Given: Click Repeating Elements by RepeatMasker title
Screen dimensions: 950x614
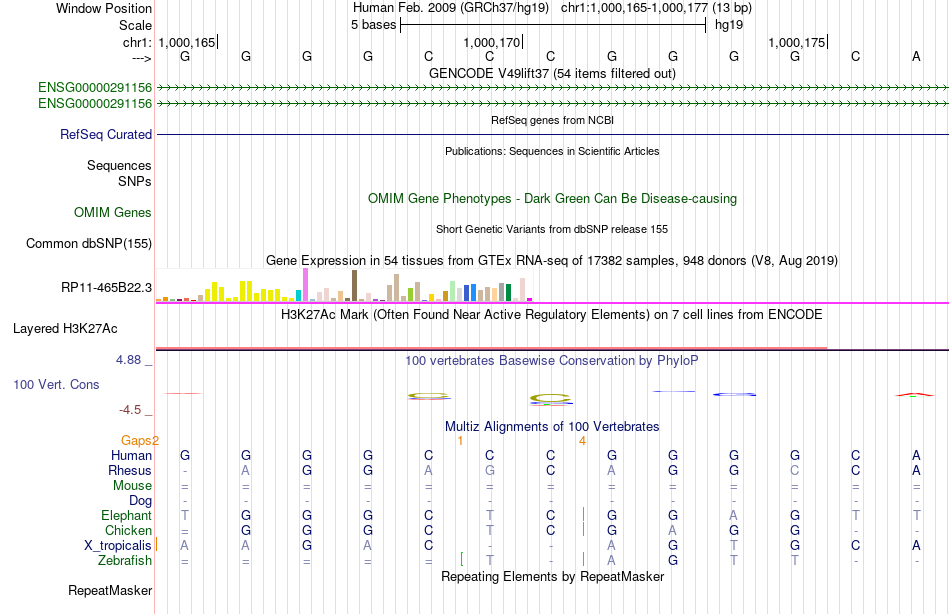Looking at the screenshot, I should 552,576.
